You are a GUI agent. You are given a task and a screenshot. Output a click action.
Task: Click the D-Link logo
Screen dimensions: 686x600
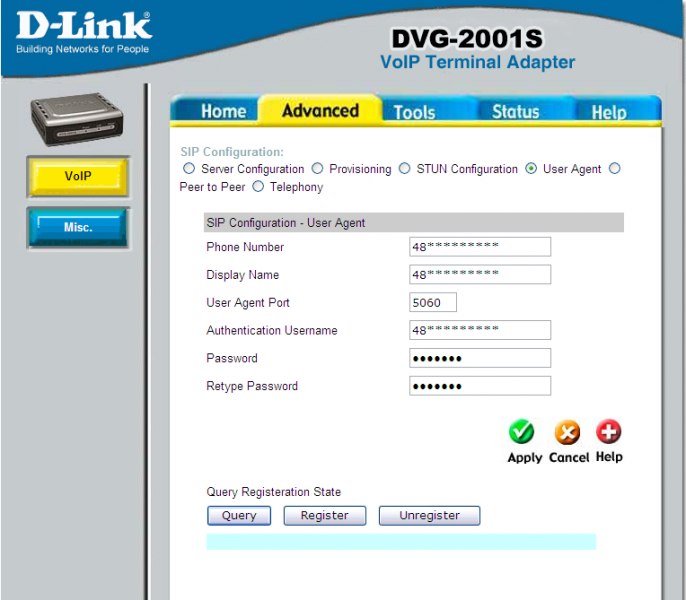pyautogui.click(x=84, y=25)
